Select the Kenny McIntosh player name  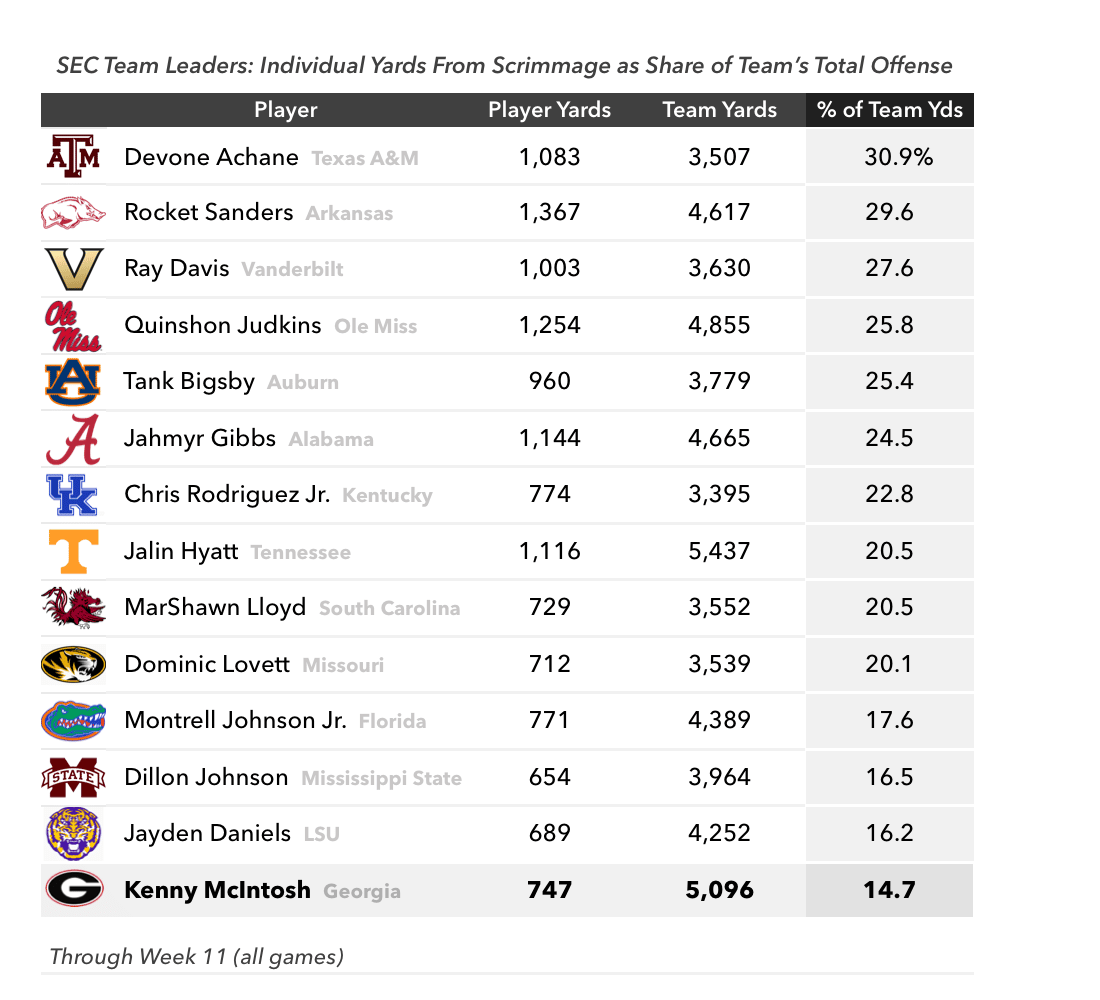(x=217, y=890)
